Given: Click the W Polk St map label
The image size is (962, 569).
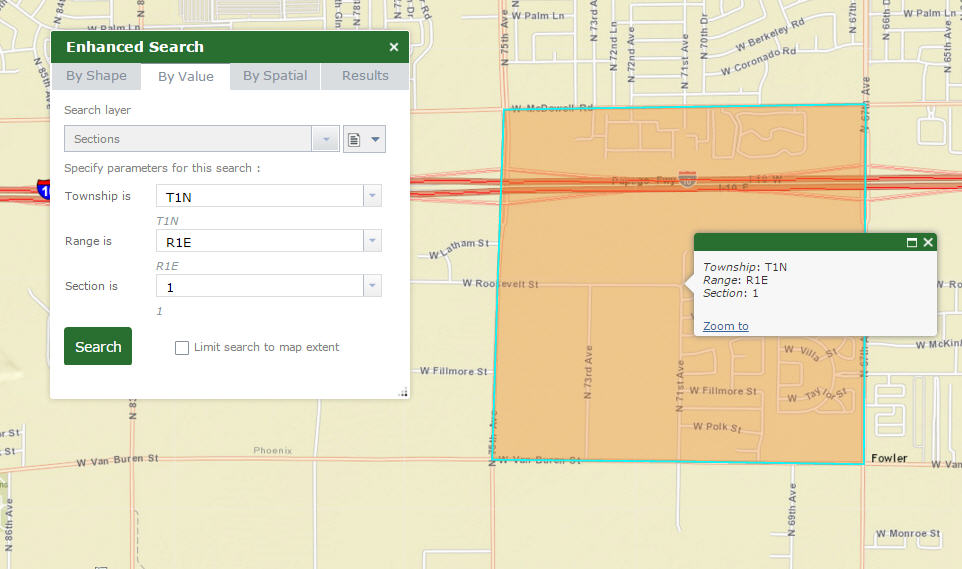Looking at the screenshot, I should click(x=717, y=427).
